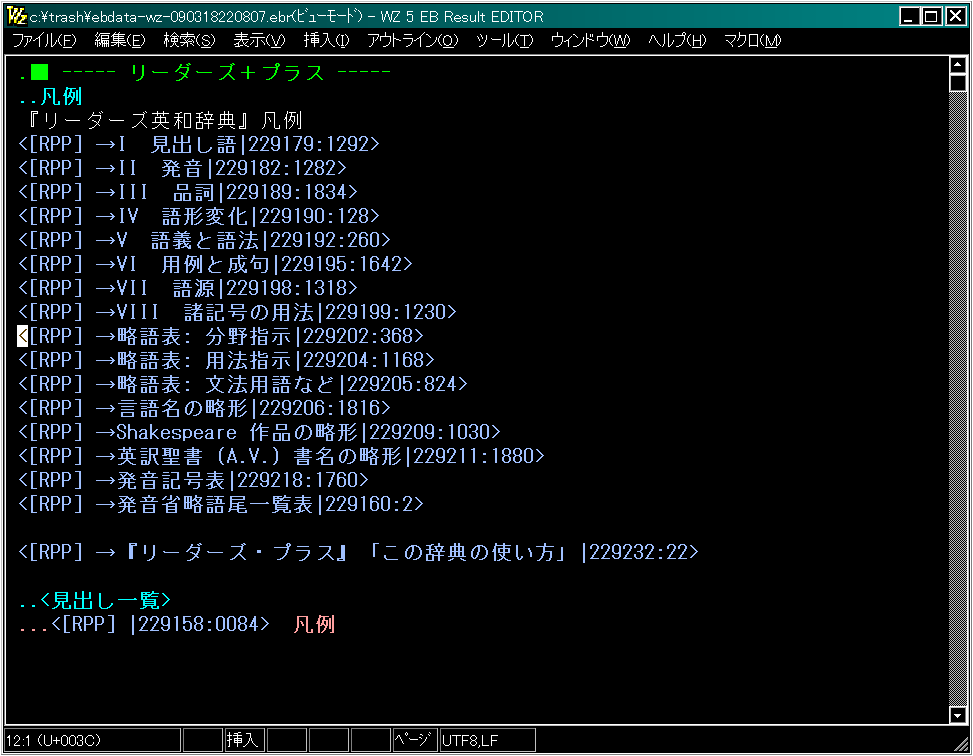Viewport: 973px width, 756px height.
Task: Follow the V 語義と語法 link
Action: pyautogui.click(x=204, y=240)
